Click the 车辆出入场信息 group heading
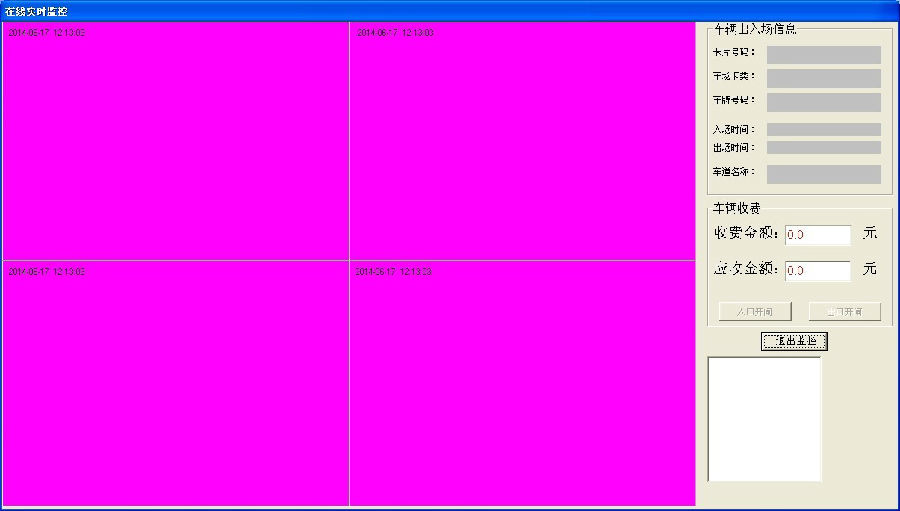The image size is (900, 511). click(754, 28)
